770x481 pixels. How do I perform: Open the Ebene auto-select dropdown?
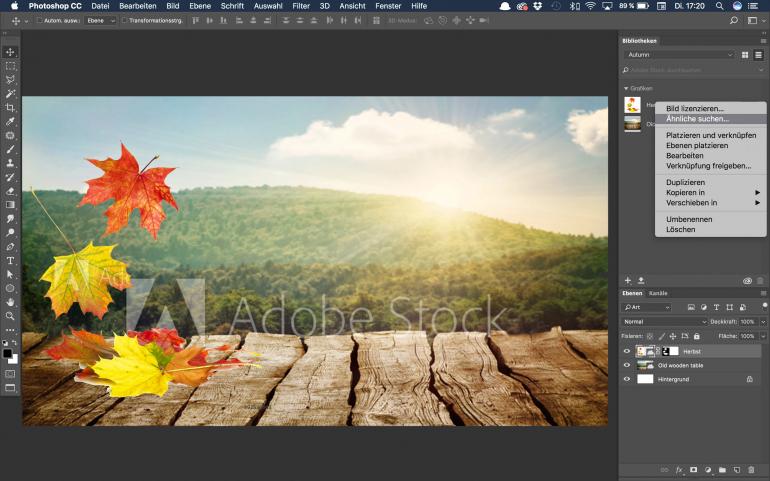coord(101,21)
